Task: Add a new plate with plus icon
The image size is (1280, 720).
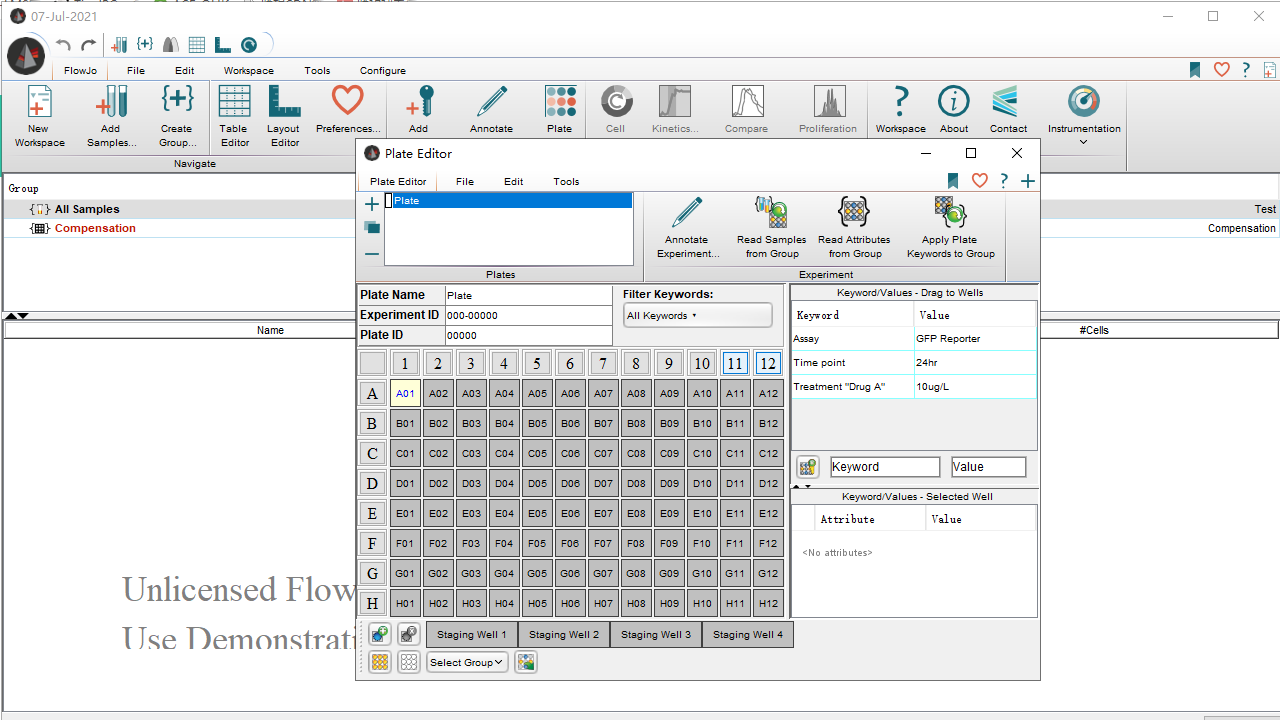Action: pyautogui.click(x=372, y=204)
